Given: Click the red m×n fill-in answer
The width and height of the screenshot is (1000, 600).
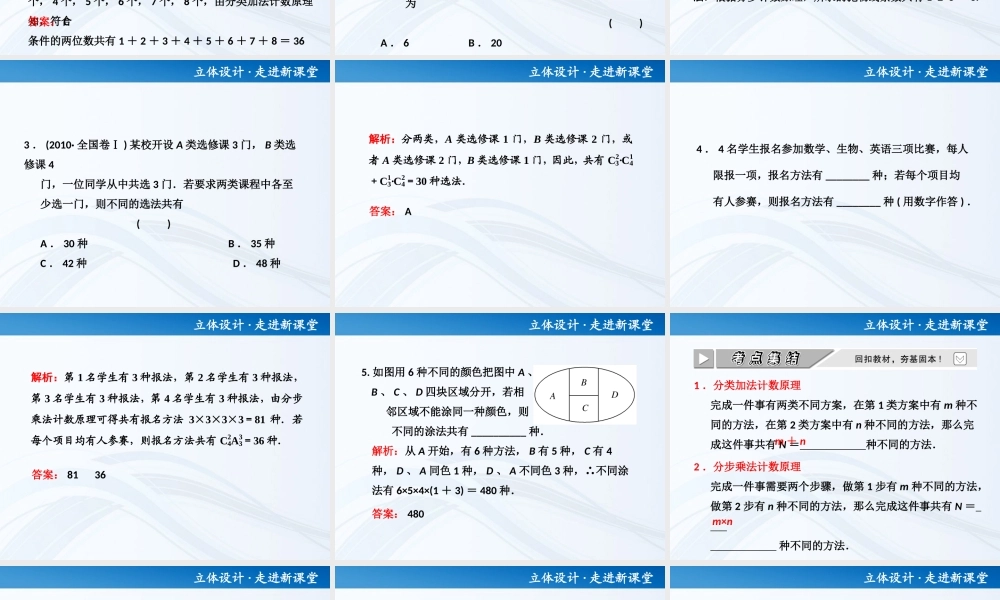Looking at the screenshot, I should 722,522.
